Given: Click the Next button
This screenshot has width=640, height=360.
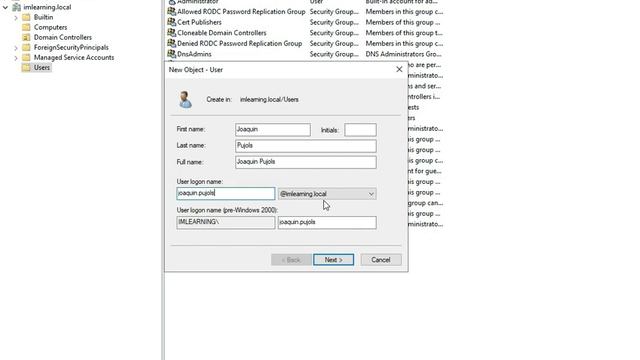Looking at the screenshot, I should tap(333, 260).
